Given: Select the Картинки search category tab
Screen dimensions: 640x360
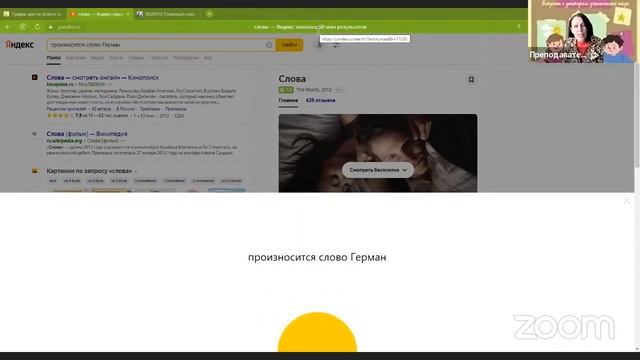Looking at the screenshot, I should tap(76, 58).
